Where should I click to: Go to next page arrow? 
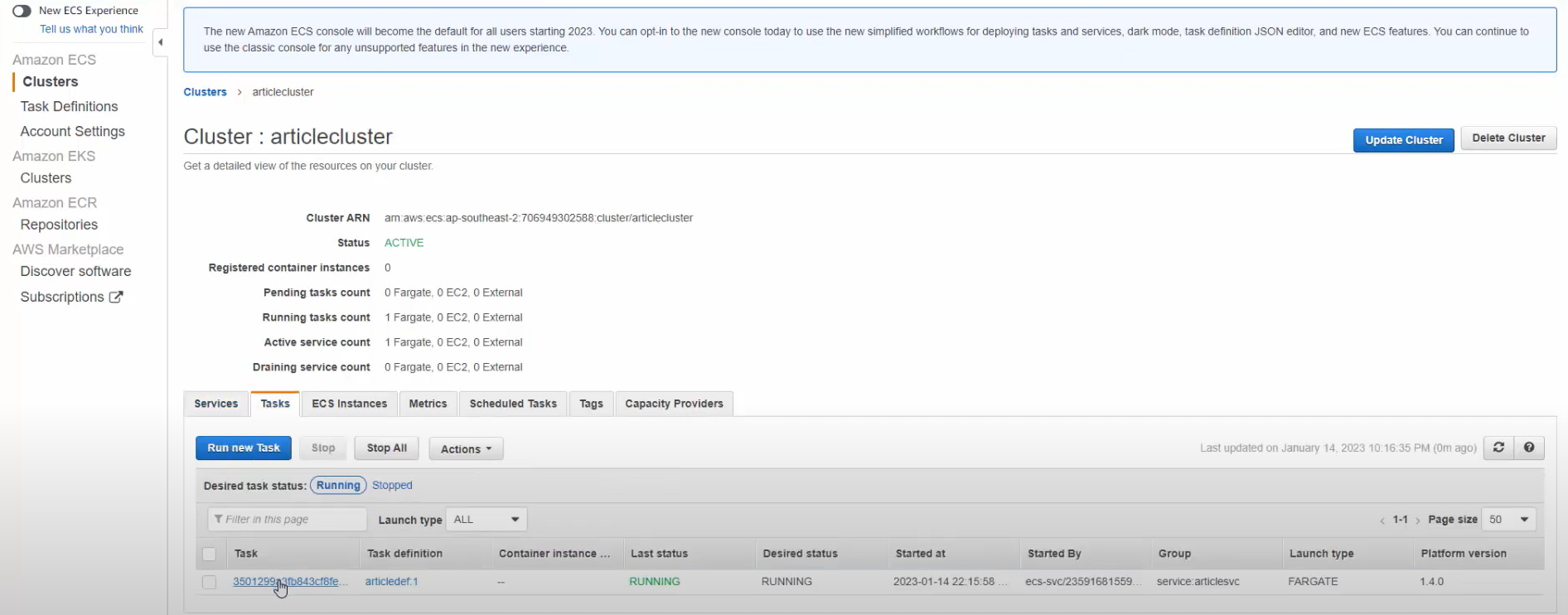click(1418, 521)
